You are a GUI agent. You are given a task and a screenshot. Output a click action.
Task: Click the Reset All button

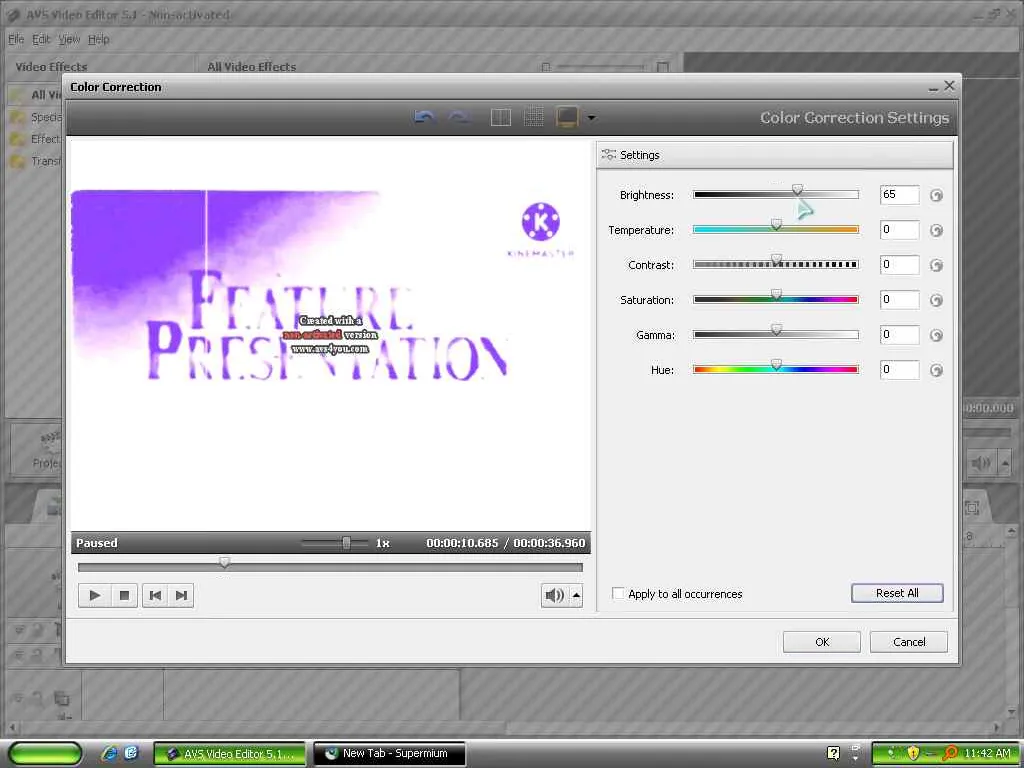(897, 593)
